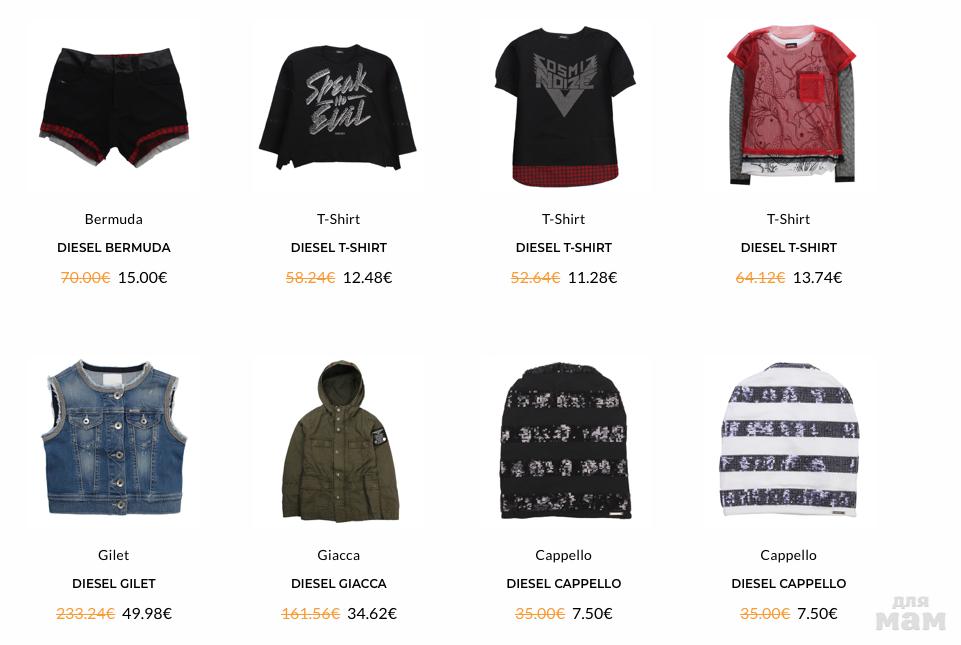Select the red mesh layered t-shirt image
The image size is (961, 645).
click(790, 104)
